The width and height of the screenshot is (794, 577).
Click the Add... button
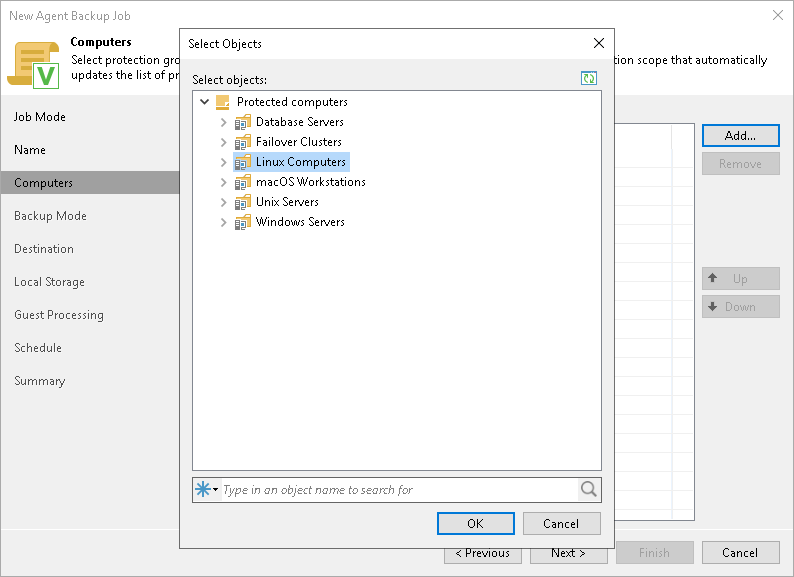pyautogui.click(x=740, y=136)
